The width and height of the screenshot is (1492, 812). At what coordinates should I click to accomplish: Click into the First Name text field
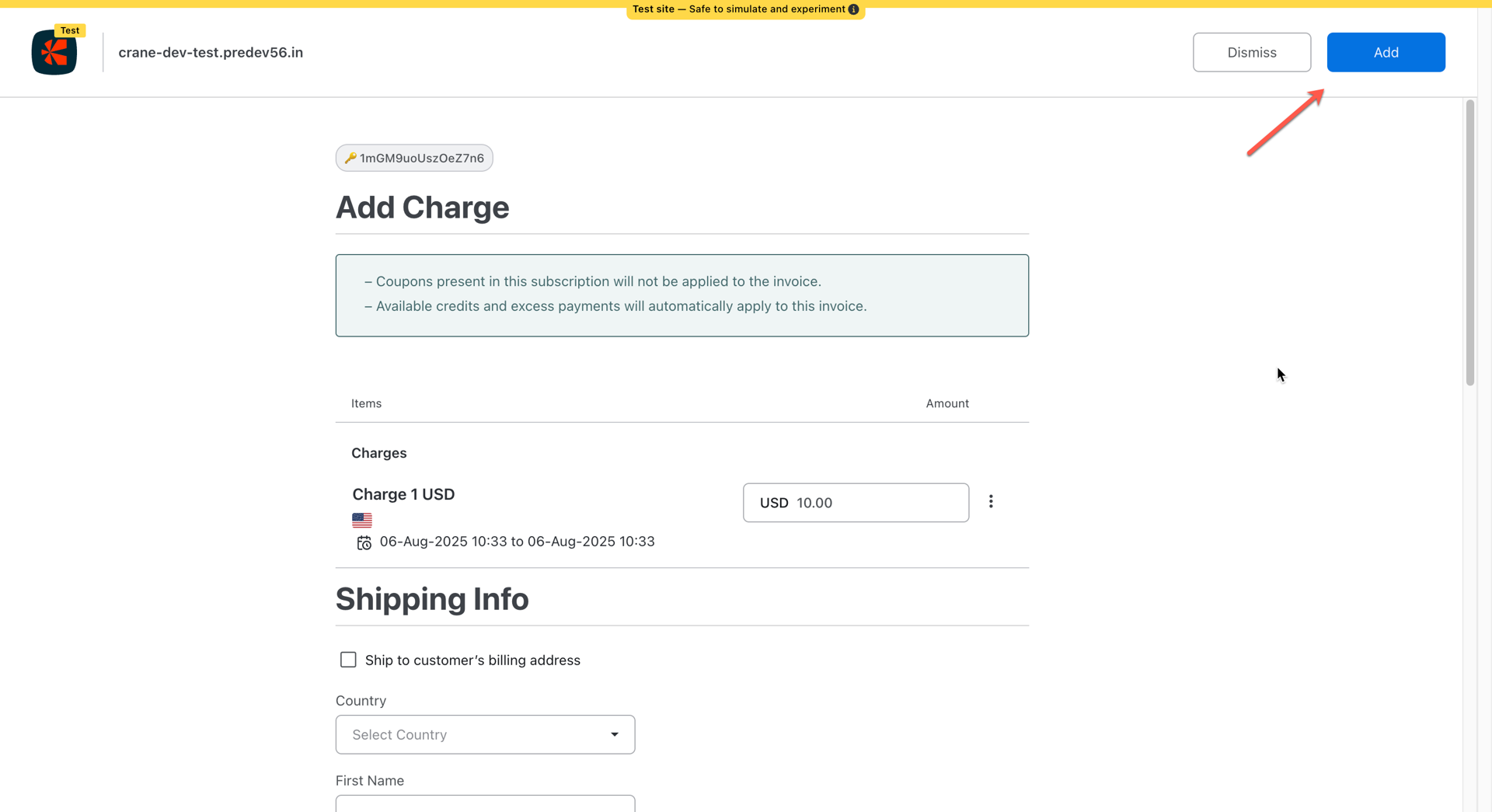(x=485, y=803)
